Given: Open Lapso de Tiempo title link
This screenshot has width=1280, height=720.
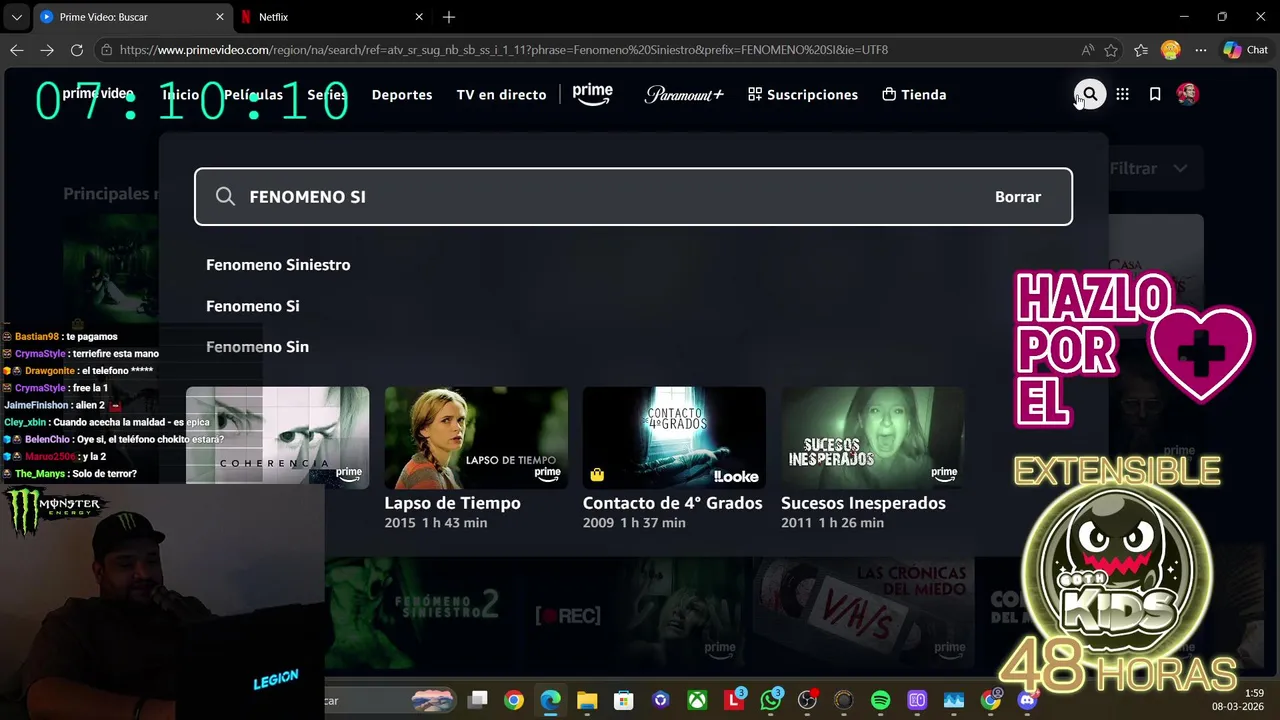Looking at the screenshot, I should pos(452,503).
